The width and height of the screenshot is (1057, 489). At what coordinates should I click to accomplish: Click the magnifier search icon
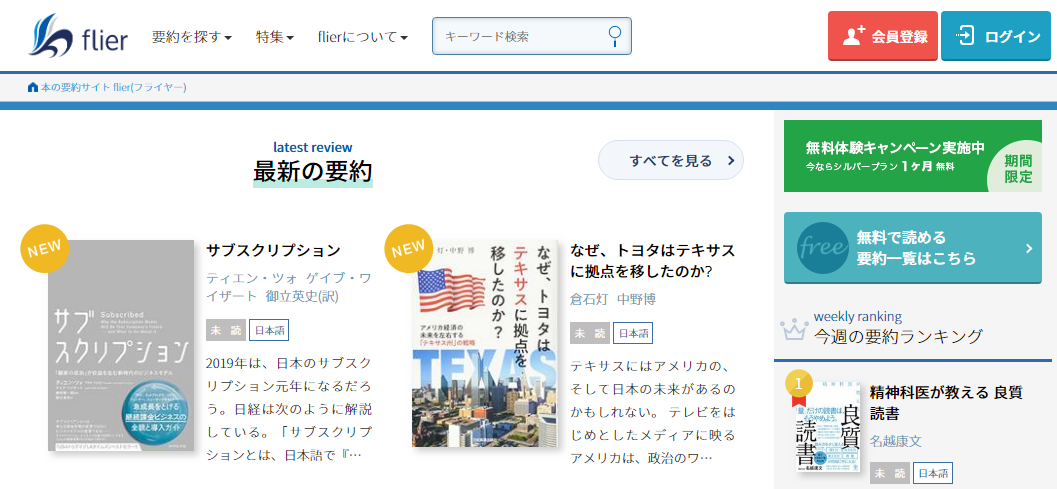coord(614,36)
